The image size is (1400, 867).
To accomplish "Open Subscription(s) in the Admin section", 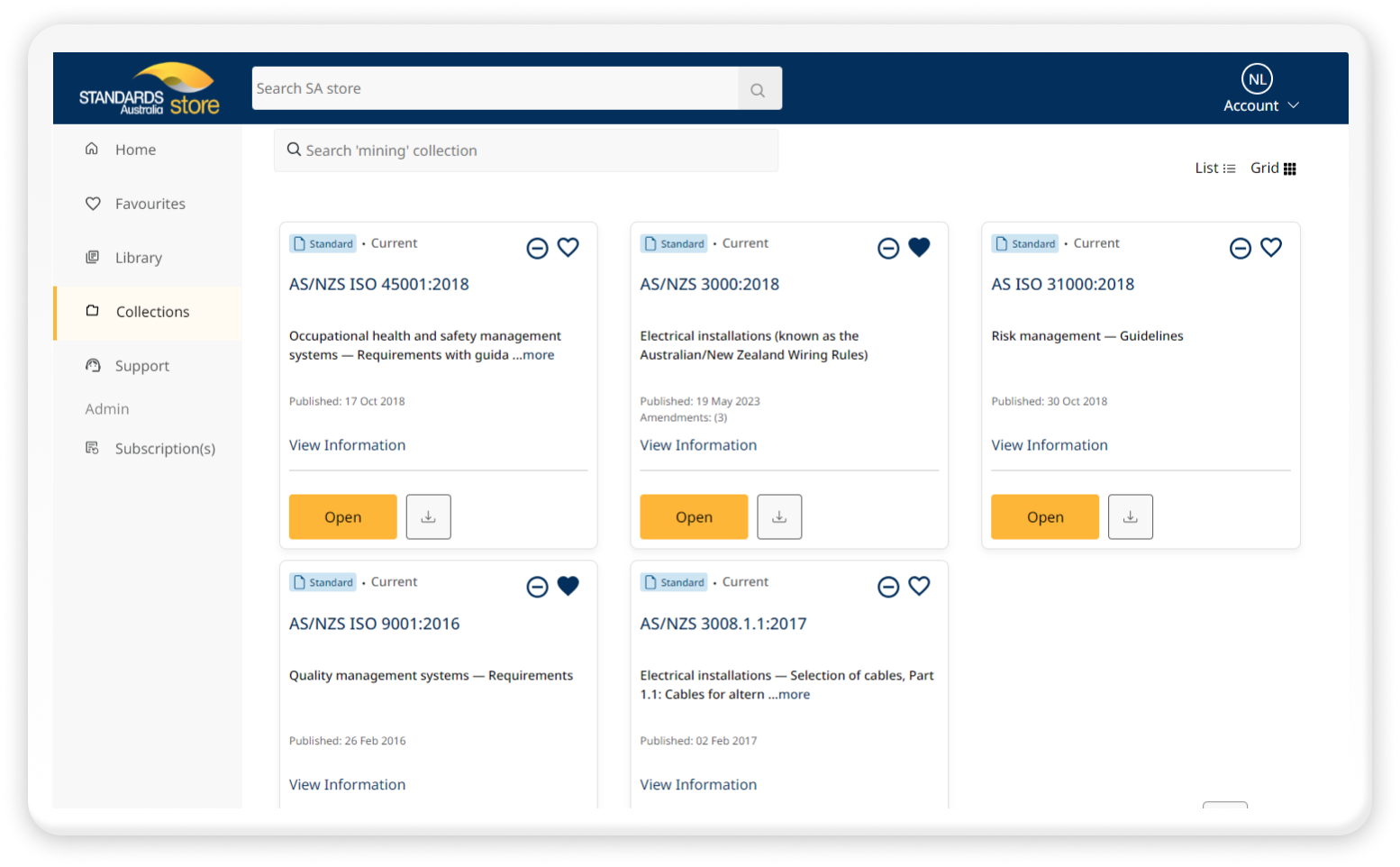I will click(164, 449).
